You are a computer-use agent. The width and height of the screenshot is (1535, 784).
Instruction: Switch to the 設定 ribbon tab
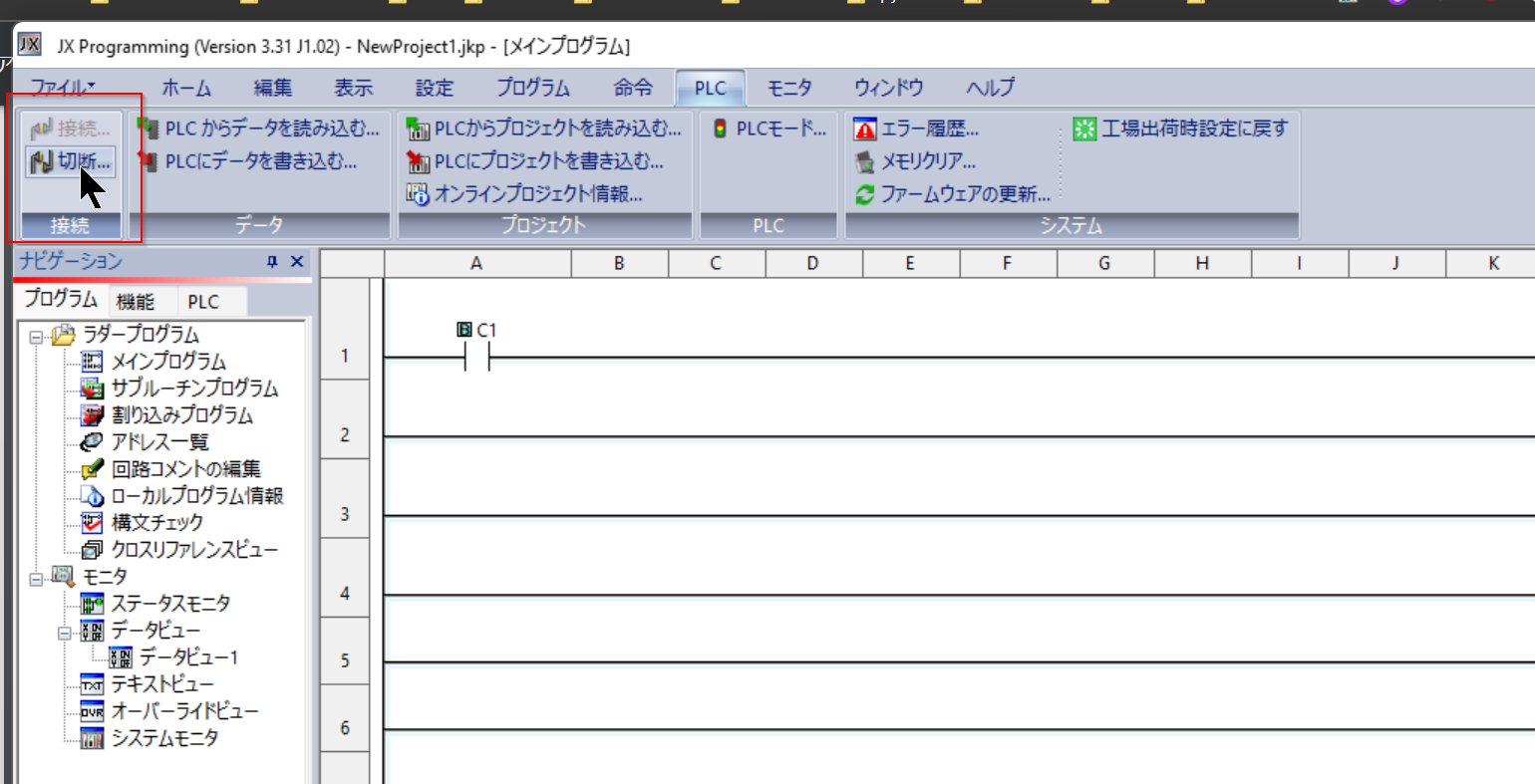(434, 88)
